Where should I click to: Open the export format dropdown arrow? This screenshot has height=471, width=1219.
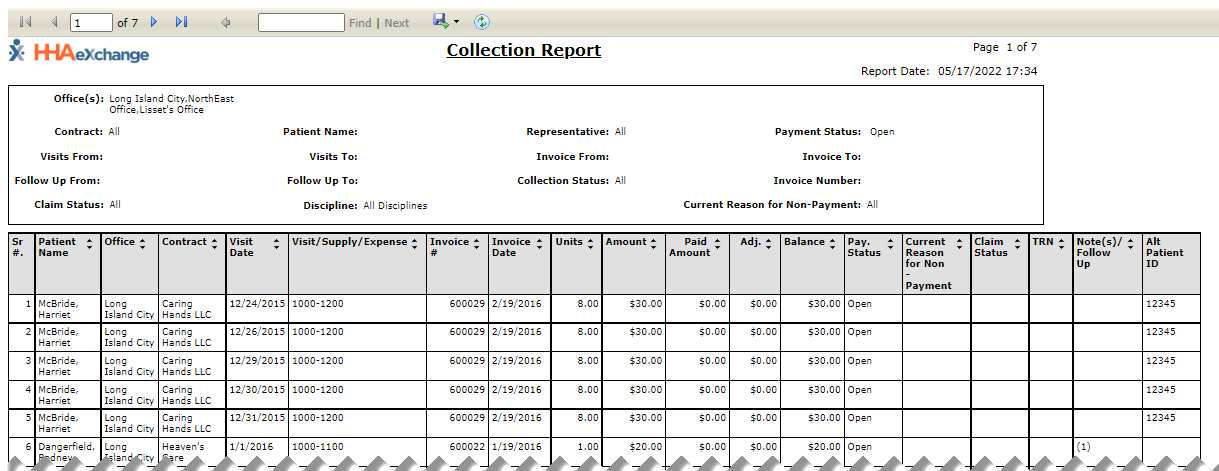[456, 22]
